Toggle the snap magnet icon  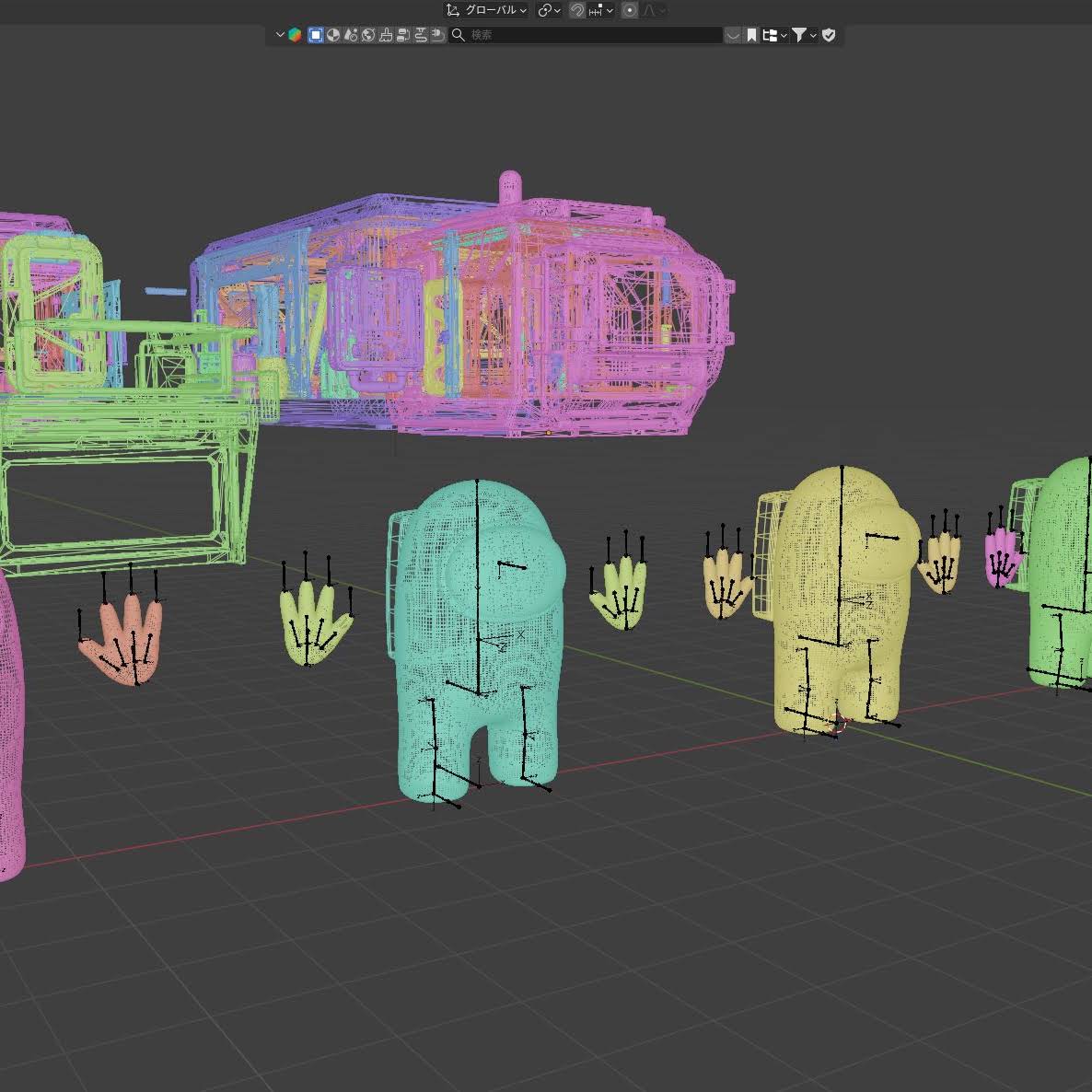(576, 10)
